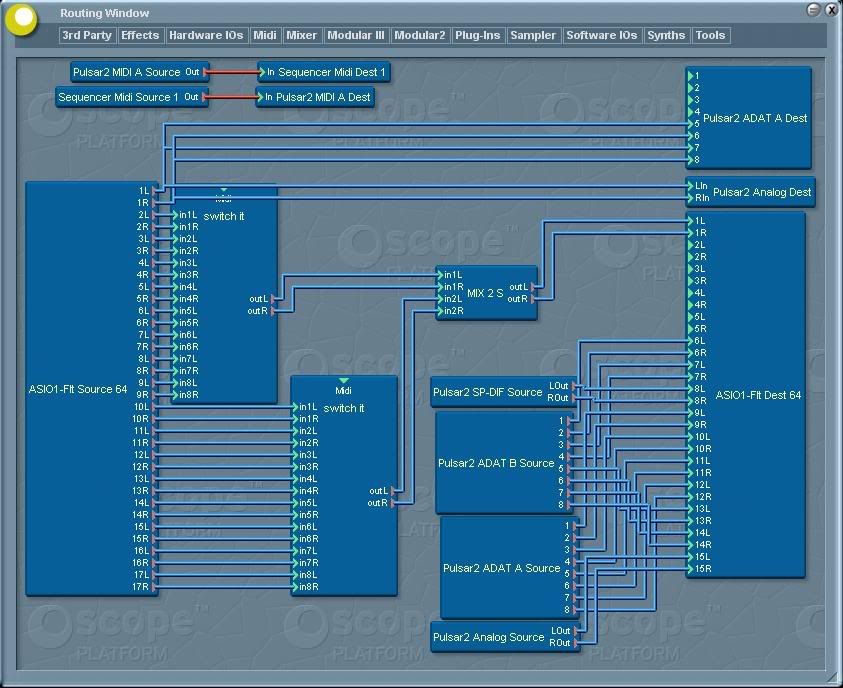Open the Tools menu
Screen dimensions: 843x688
(x=710, y=35)
